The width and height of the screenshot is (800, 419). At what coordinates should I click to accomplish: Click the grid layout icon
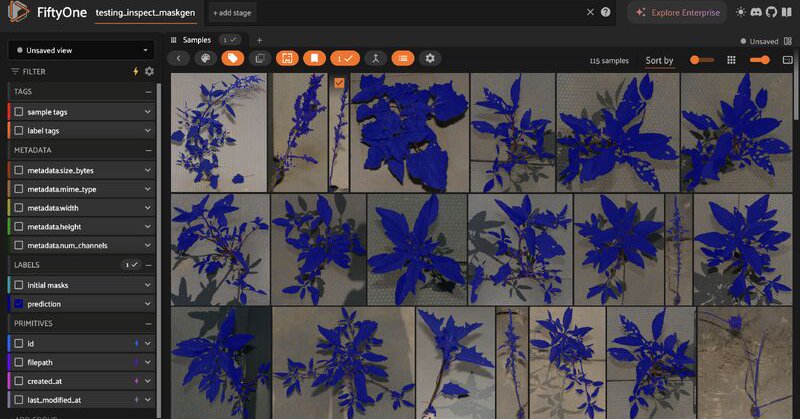click(x=731, y=60)
